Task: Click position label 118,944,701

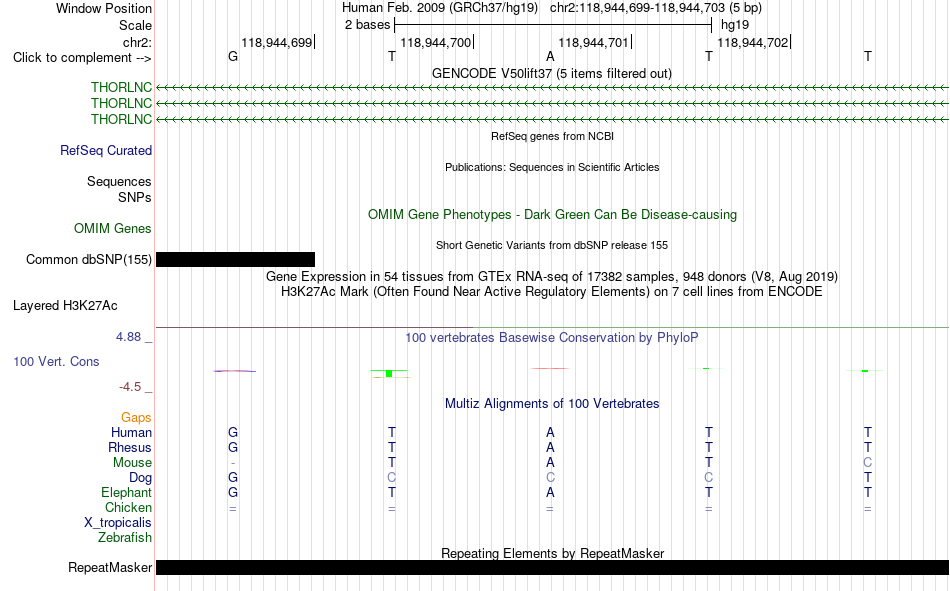Action: click(x=593, y=42)
